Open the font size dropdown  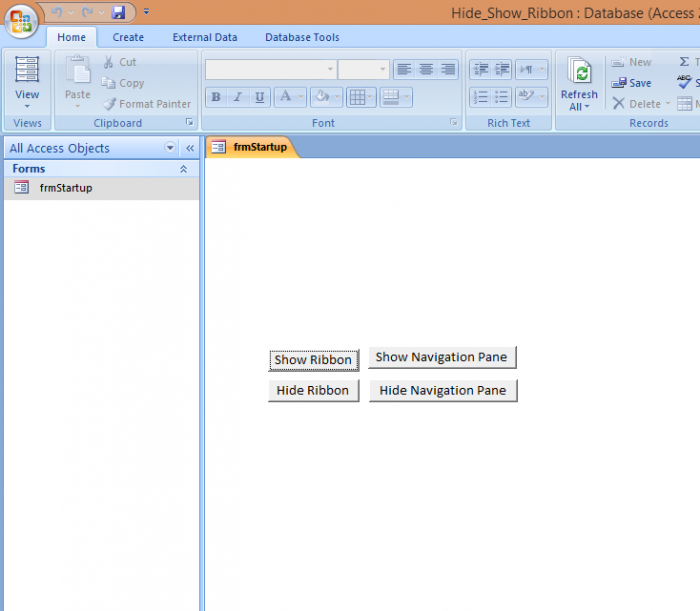pyautogui.click(x=382, y=69)
